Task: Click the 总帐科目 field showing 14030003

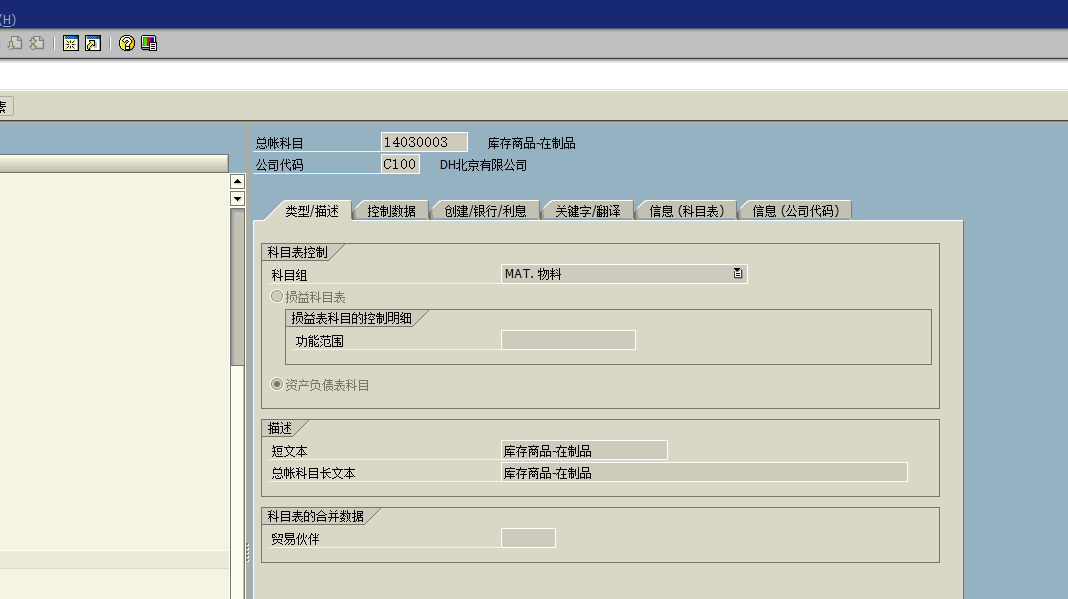Action: [424, 142]
